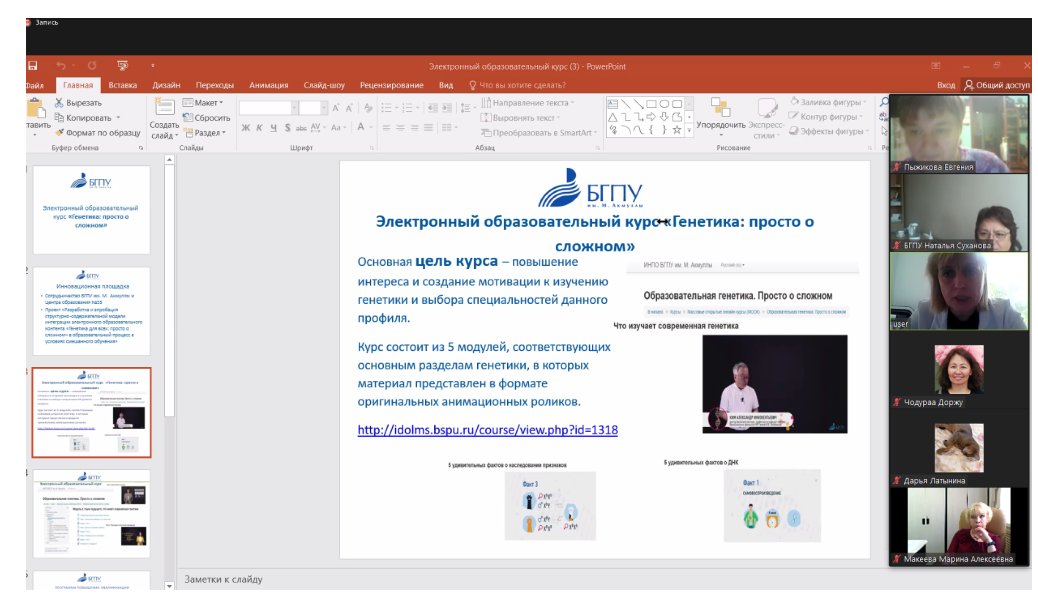Toggle italic (К) formatting
Viewport: 1038px width, 599px height.
pyautogui.click(x=259, y=128)
